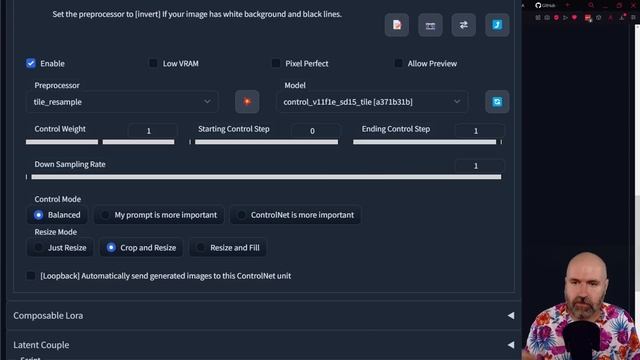Open the Preprocessor dropdown showing tile_resample

tap(122, 102)
